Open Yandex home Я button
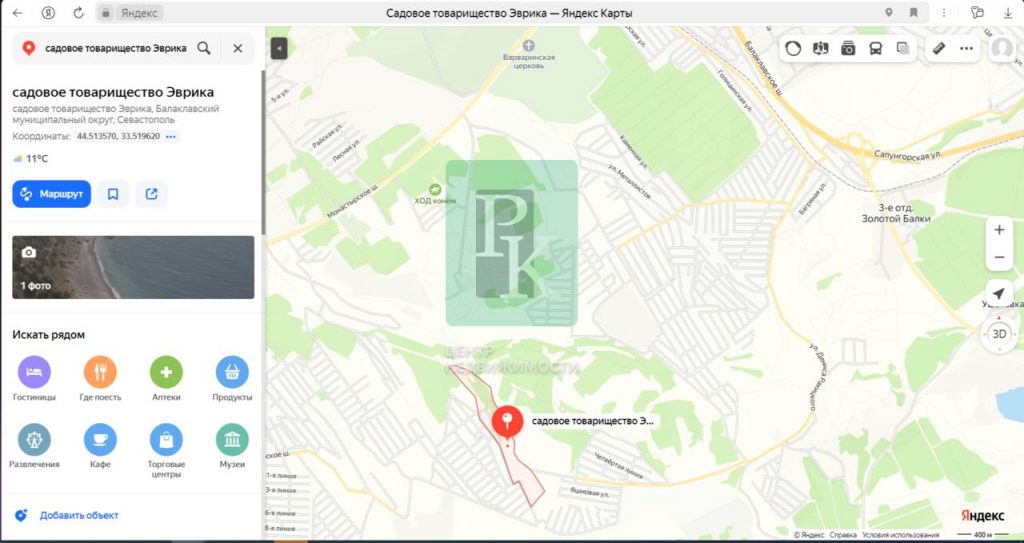 click(x=48, y=12)
